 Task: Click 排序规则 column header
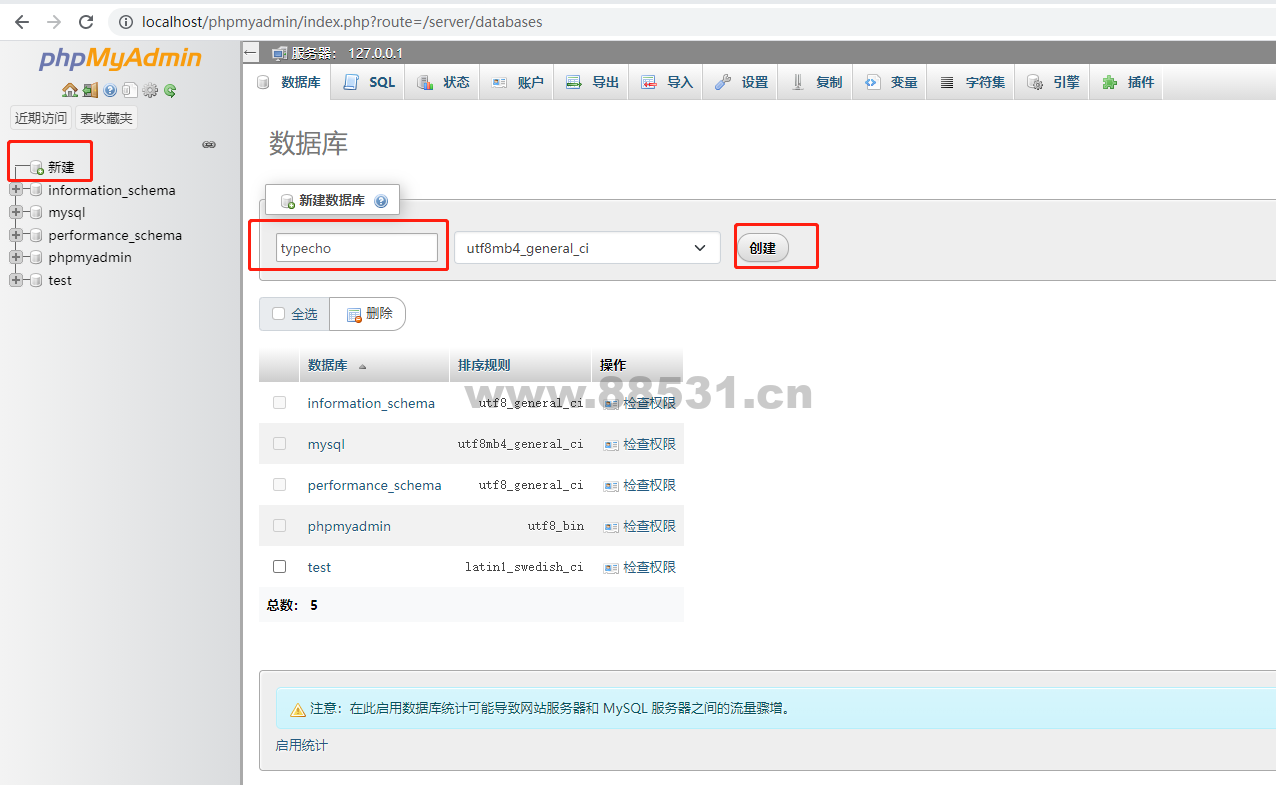point(484,365)
